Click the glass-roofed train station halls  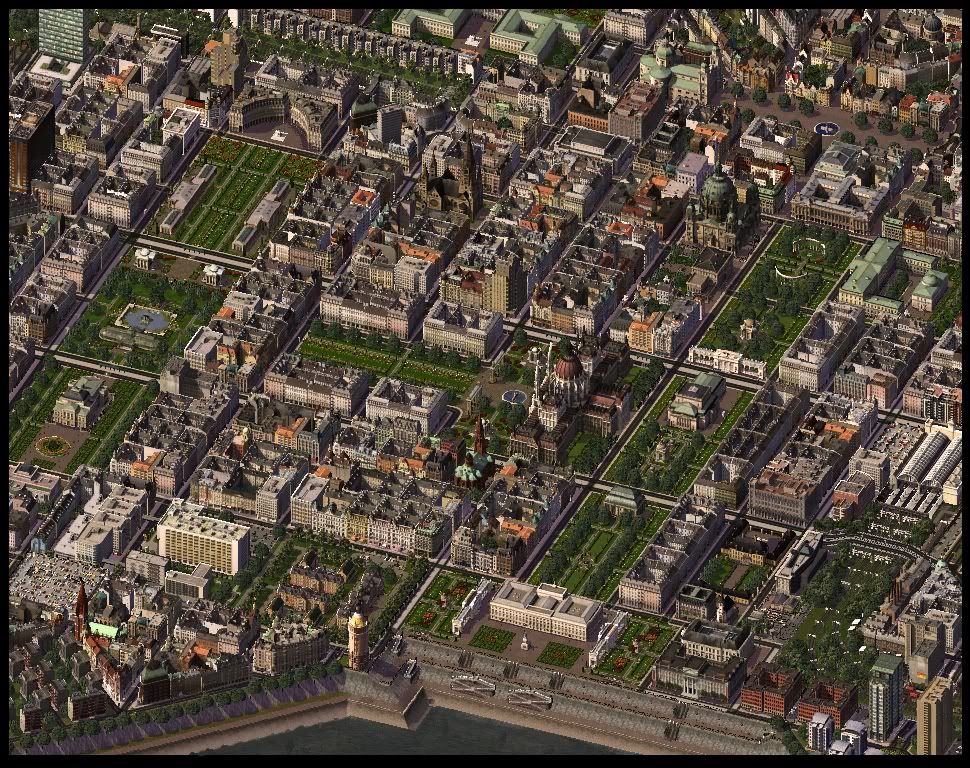point(930,456)
